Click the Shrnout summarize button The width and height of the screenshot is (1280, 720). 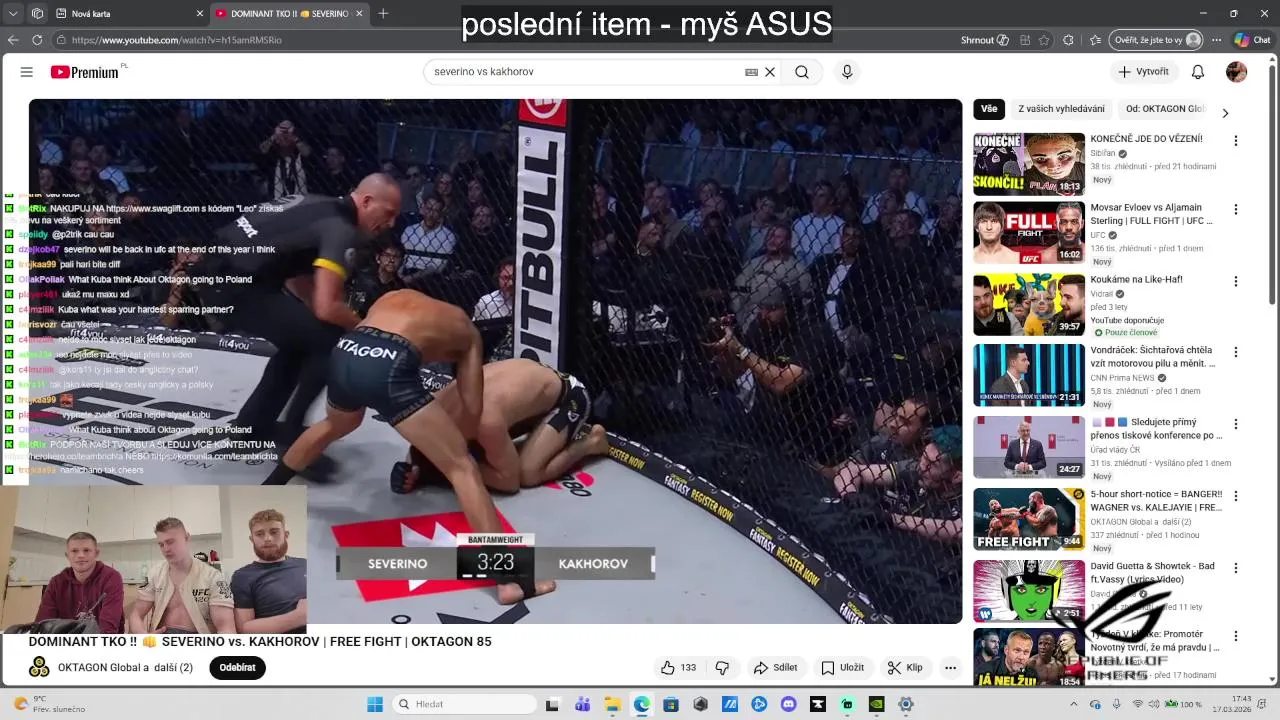pyautogui.click(x=984, y=40)
